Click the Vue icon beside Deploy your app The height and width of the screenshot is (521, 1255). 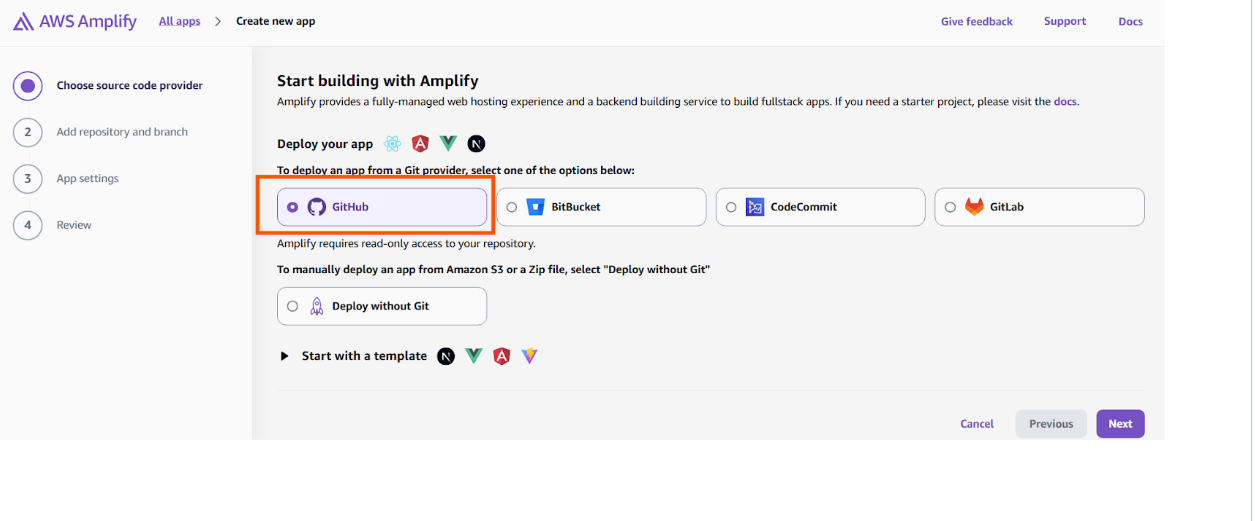tap(449, 144)
